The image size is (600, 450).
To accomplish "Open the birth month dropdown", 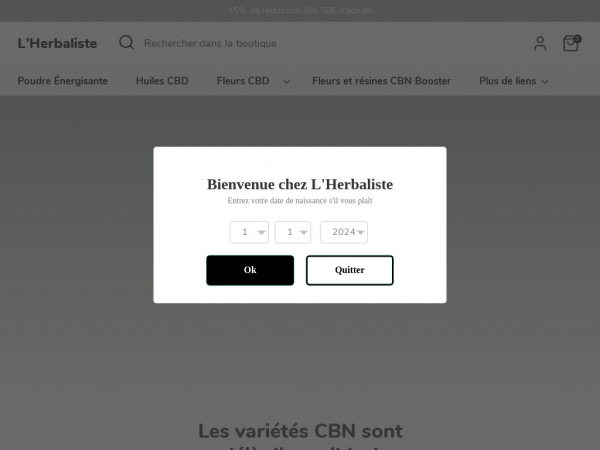I will (293, 232).
